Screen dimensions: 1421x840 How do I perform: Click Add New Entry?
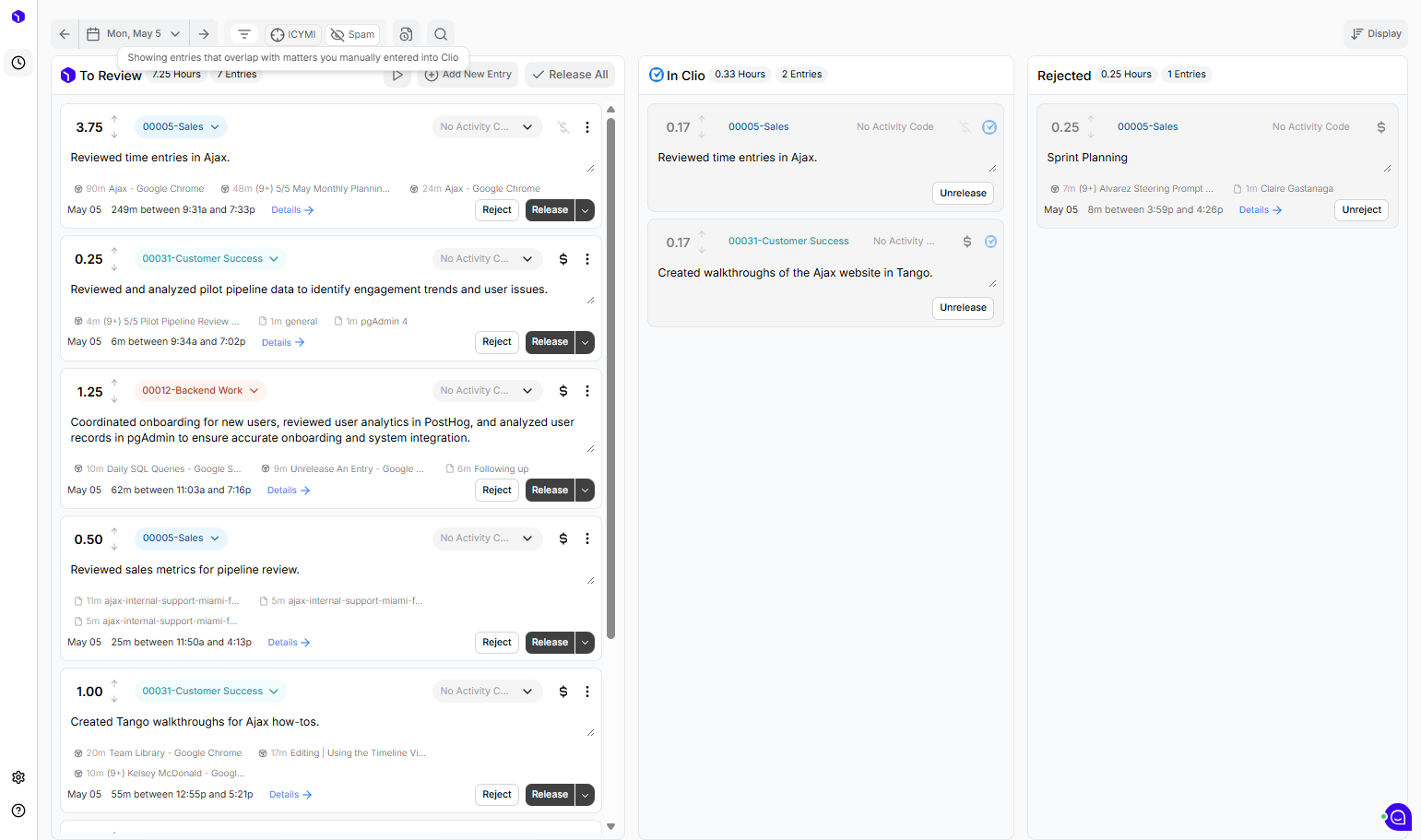[468, 75]
